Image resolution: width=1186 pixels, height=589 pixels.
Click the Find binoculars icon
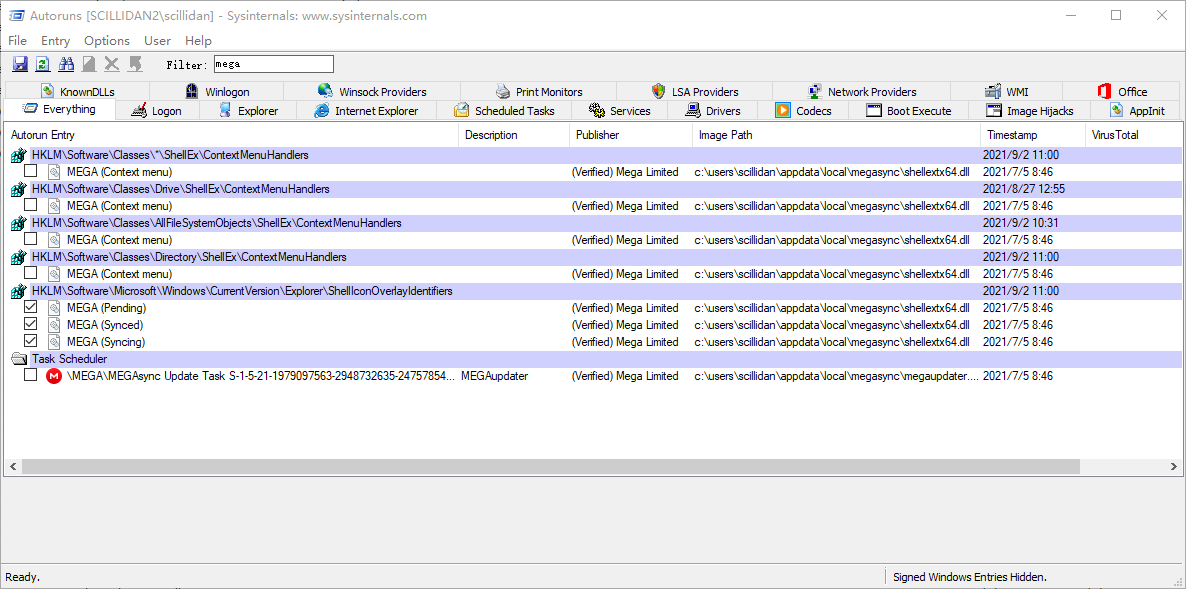[x=66, y=64]
